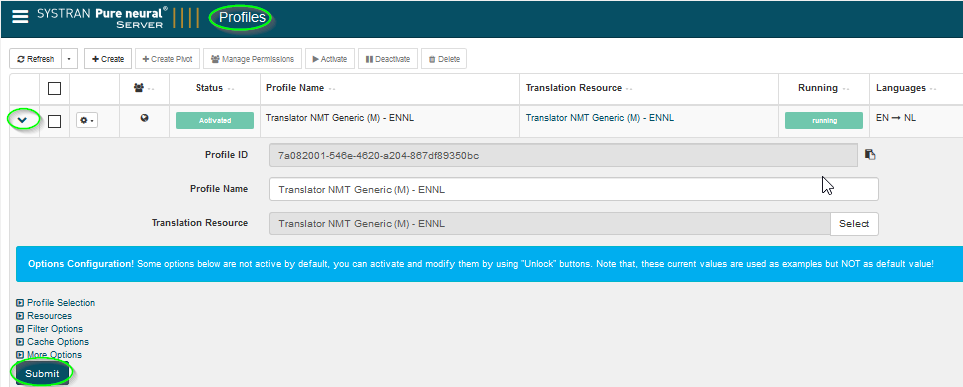The image size is (963, 387).
Task: Click Translation Resource cell in the profile row
Action: (x=600, y=118)
